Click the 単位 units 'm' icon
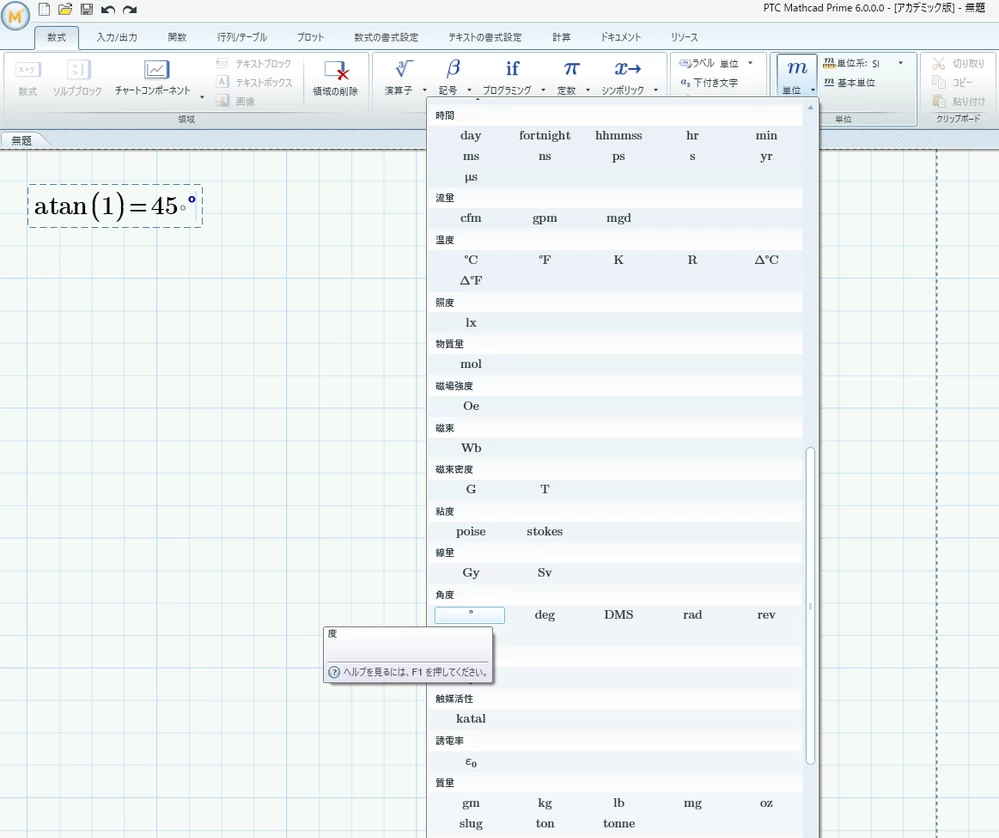 [796, 68]
